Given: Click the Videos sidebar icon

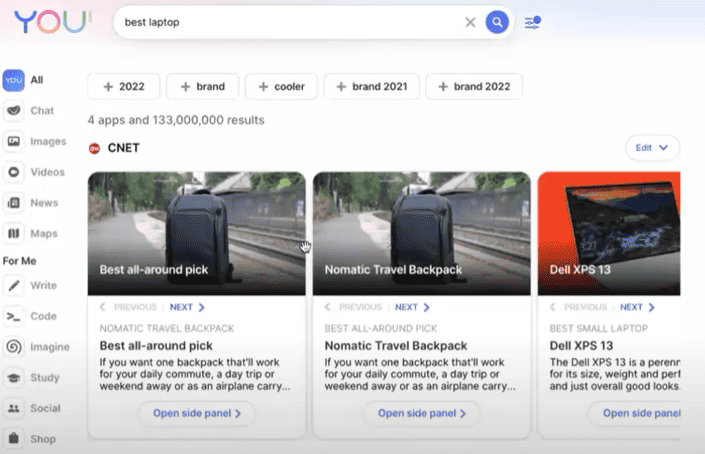Looking at the screenshot, I should pos(14,172).
